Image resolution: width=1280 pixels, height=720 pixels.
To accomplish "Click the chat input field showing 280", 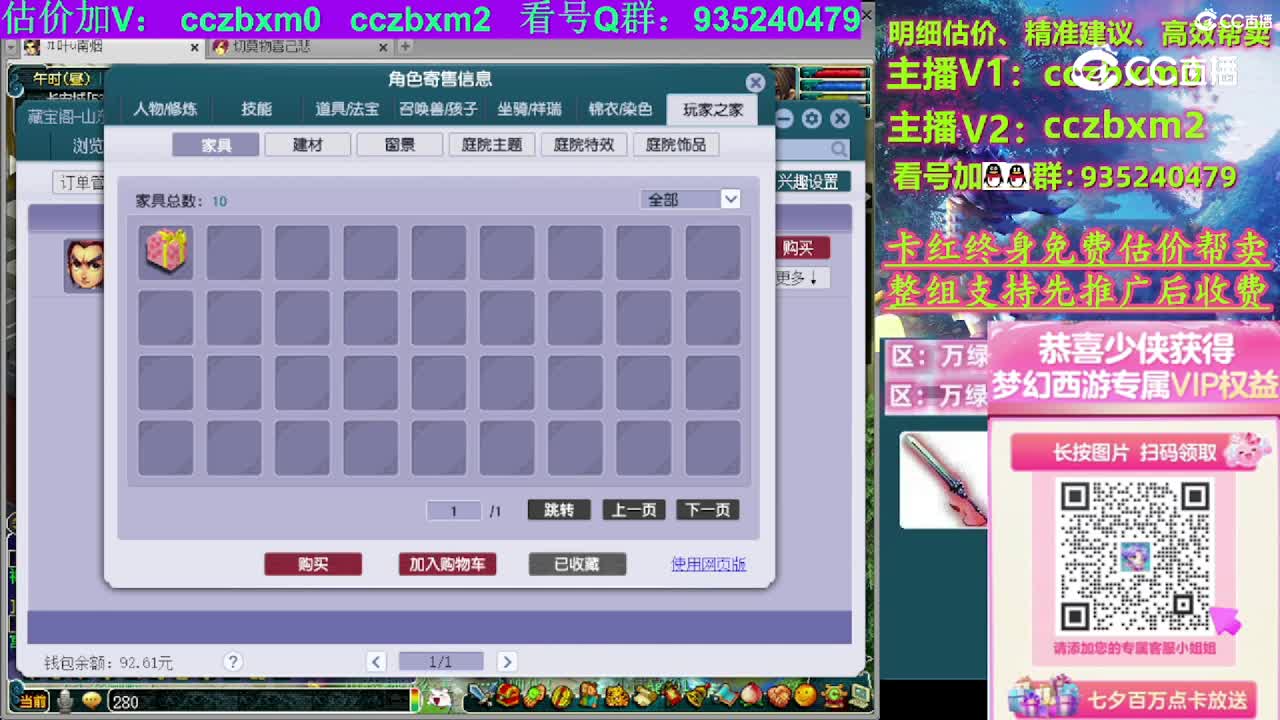I will (260, 702).
